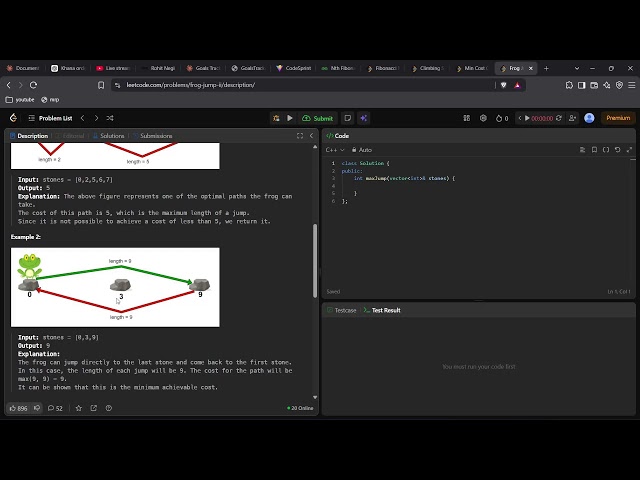Open the youtube bookmarks folder

coord(20,100)
